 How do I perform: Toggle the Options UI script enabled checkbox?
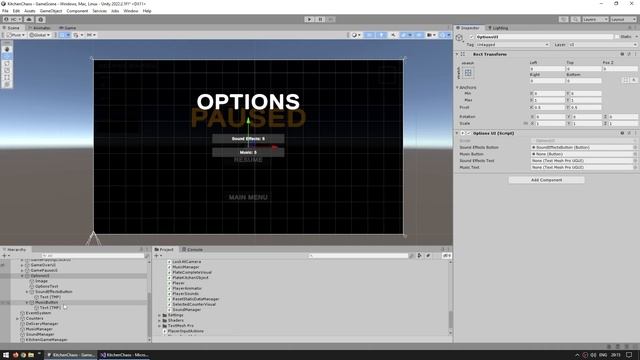469,133
